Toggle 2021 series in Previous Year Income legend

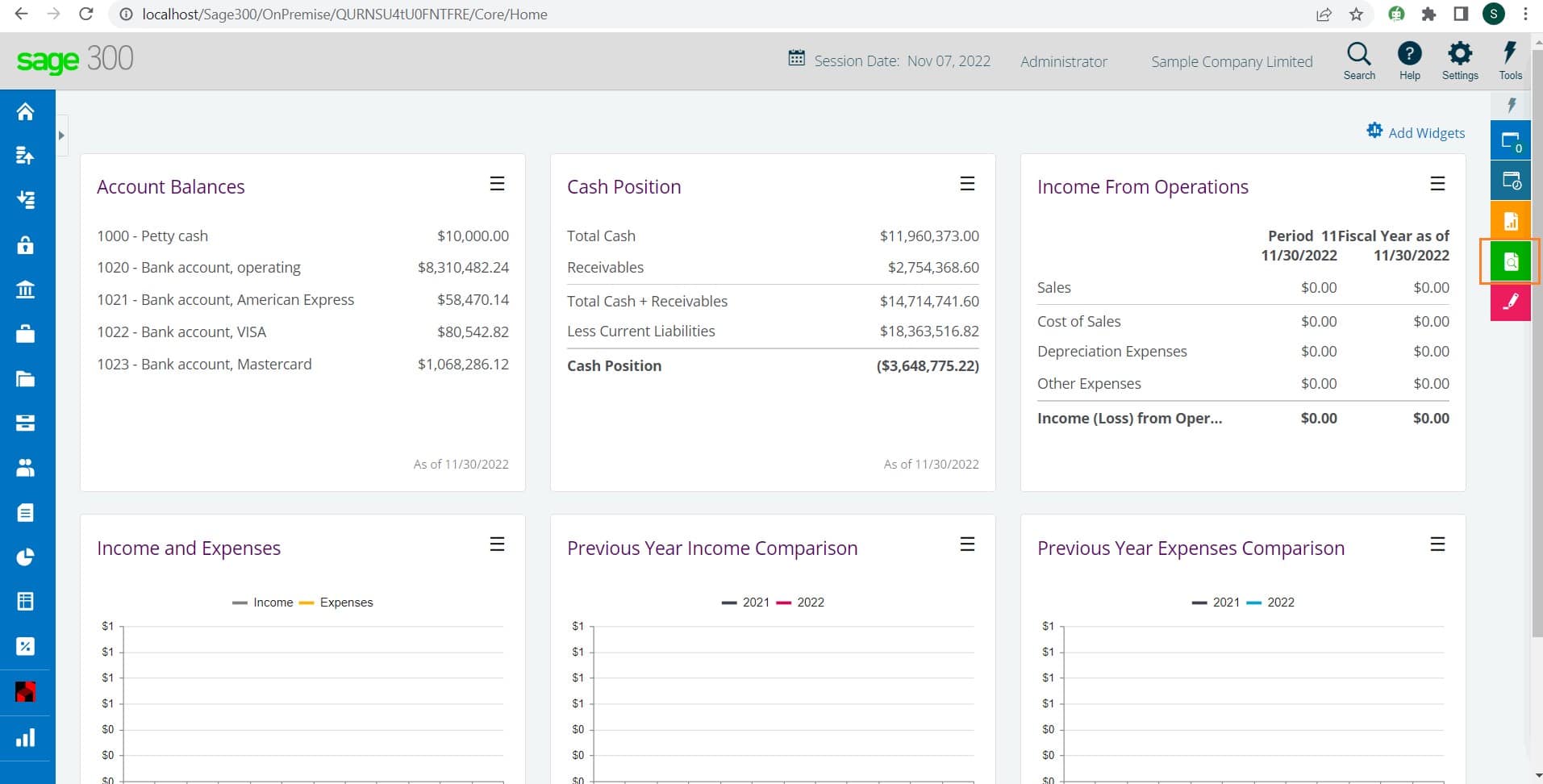point(745,603)
